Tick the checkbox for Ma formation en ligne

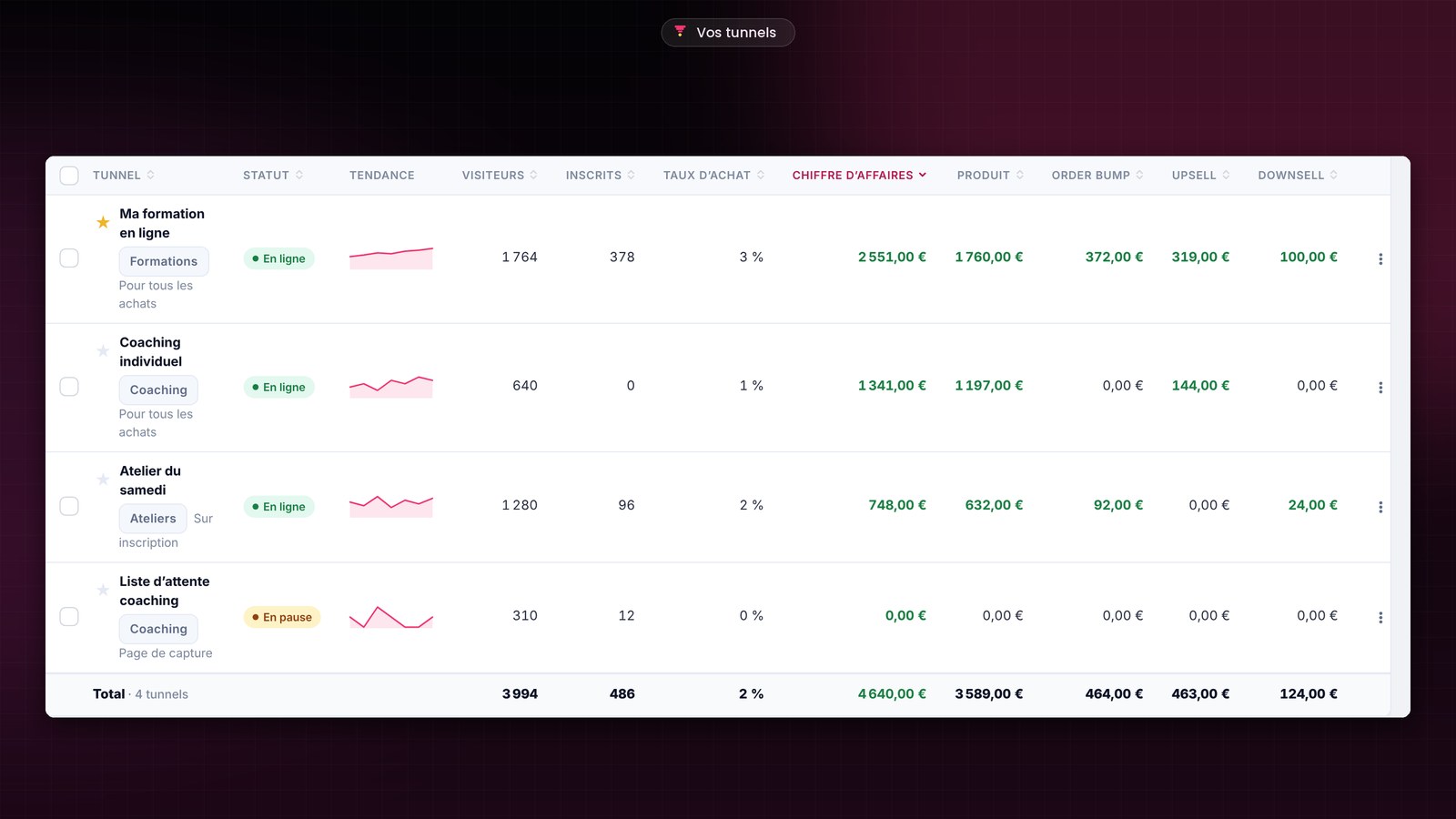coord(69,258)
